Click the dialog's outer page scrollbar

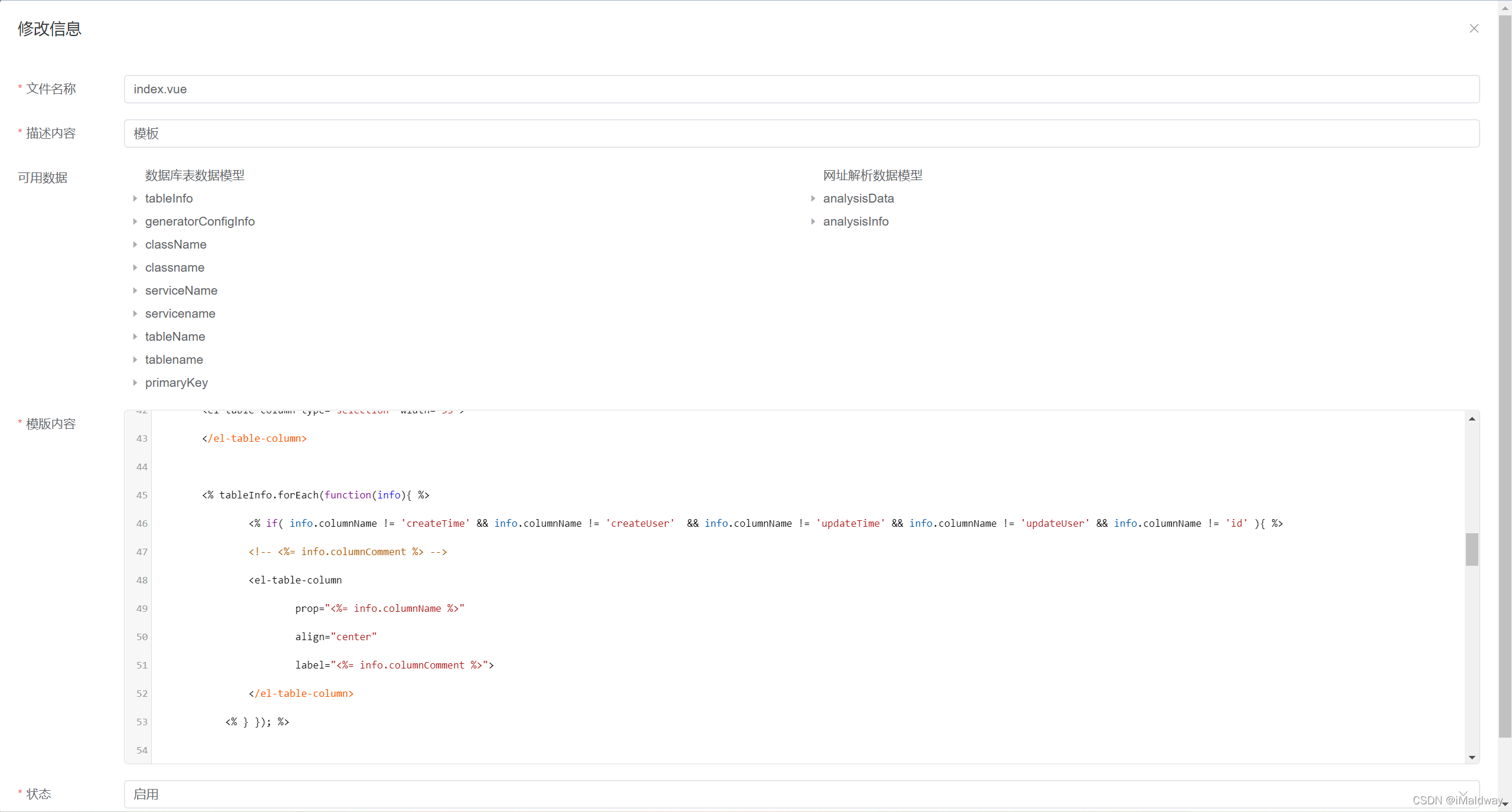point(1505,378)
